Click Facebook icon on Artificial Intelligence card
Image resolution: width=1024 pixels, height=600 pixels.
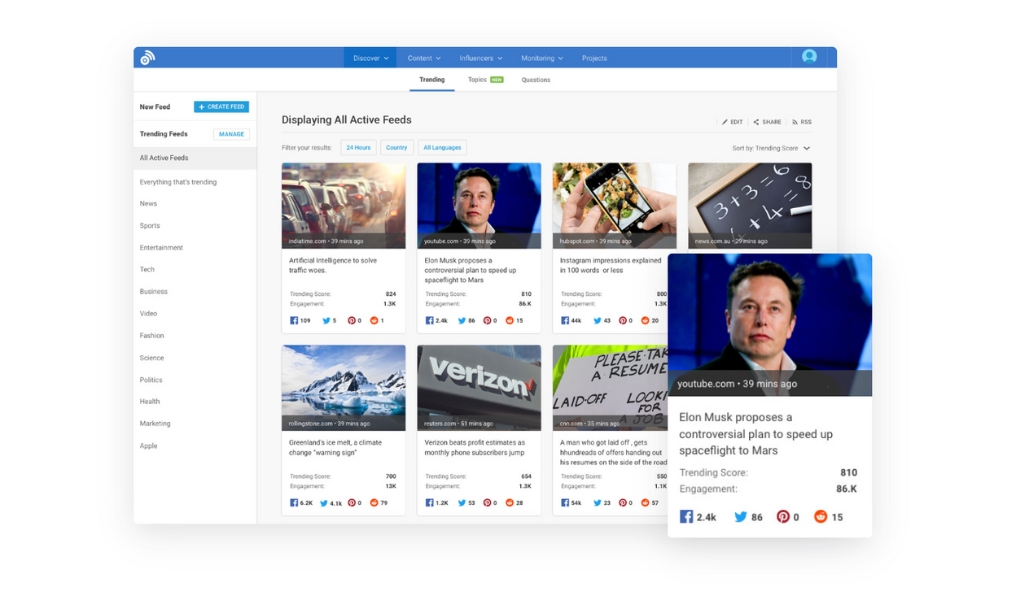click(294, 321)
